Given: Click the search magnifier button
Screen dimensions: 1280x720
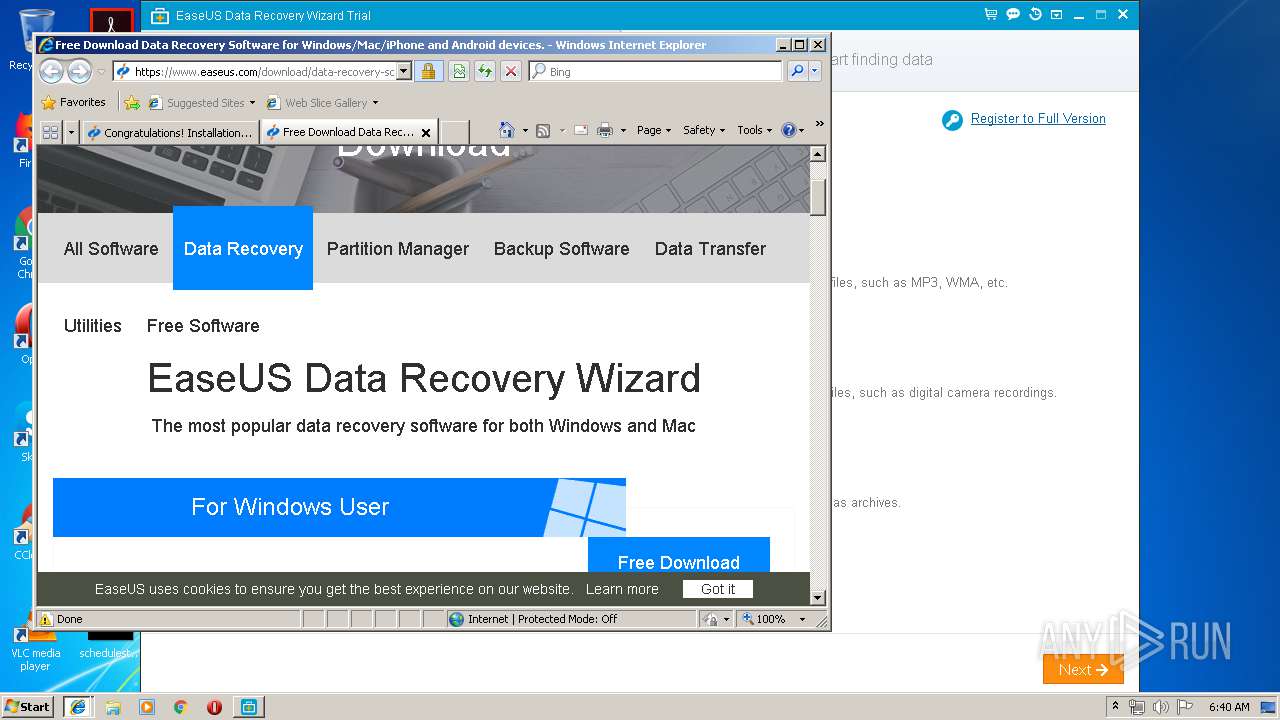Looking at the screenshot, I should [x=797, y=71].
